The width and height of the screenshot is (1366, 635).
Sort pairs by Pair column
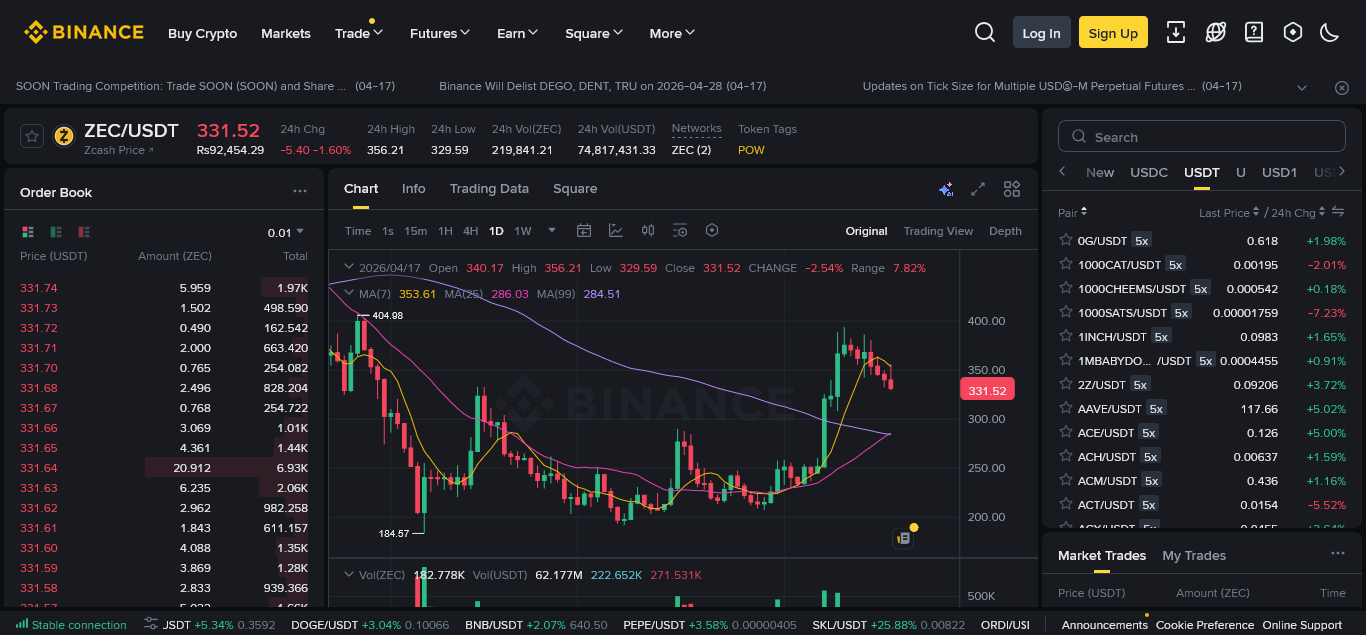[1073, 212]
